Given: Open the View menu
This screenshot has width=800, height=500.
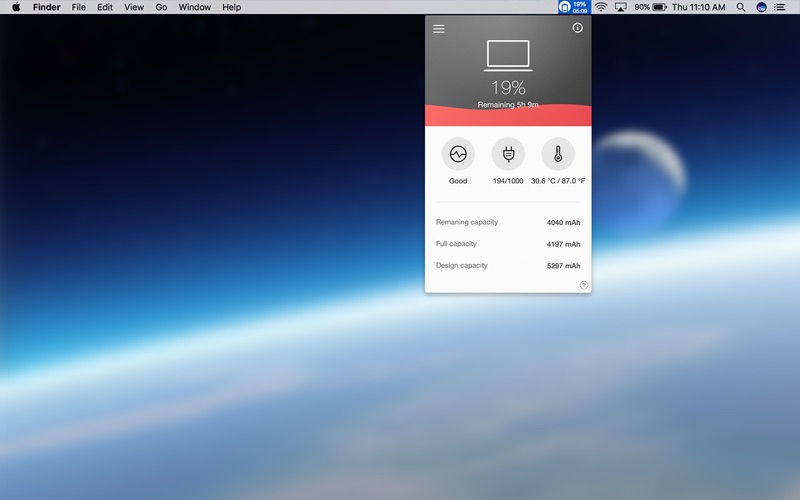Looking at the screenshot, I should point(134,7).
